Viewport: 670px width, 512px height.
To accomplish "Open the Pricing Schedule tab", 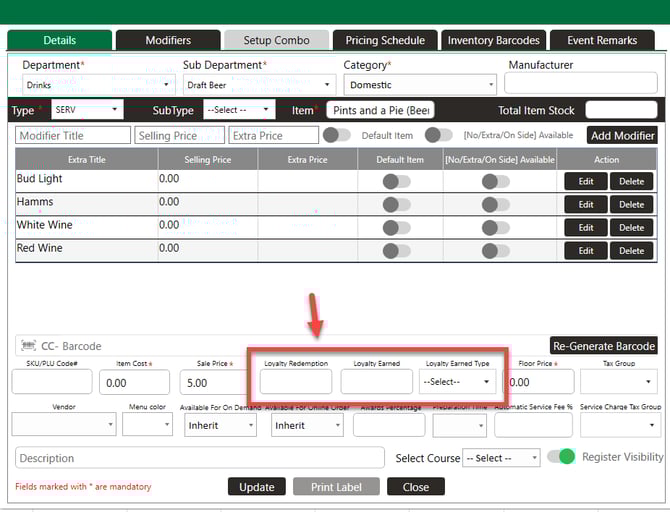I will pos(385,41).
